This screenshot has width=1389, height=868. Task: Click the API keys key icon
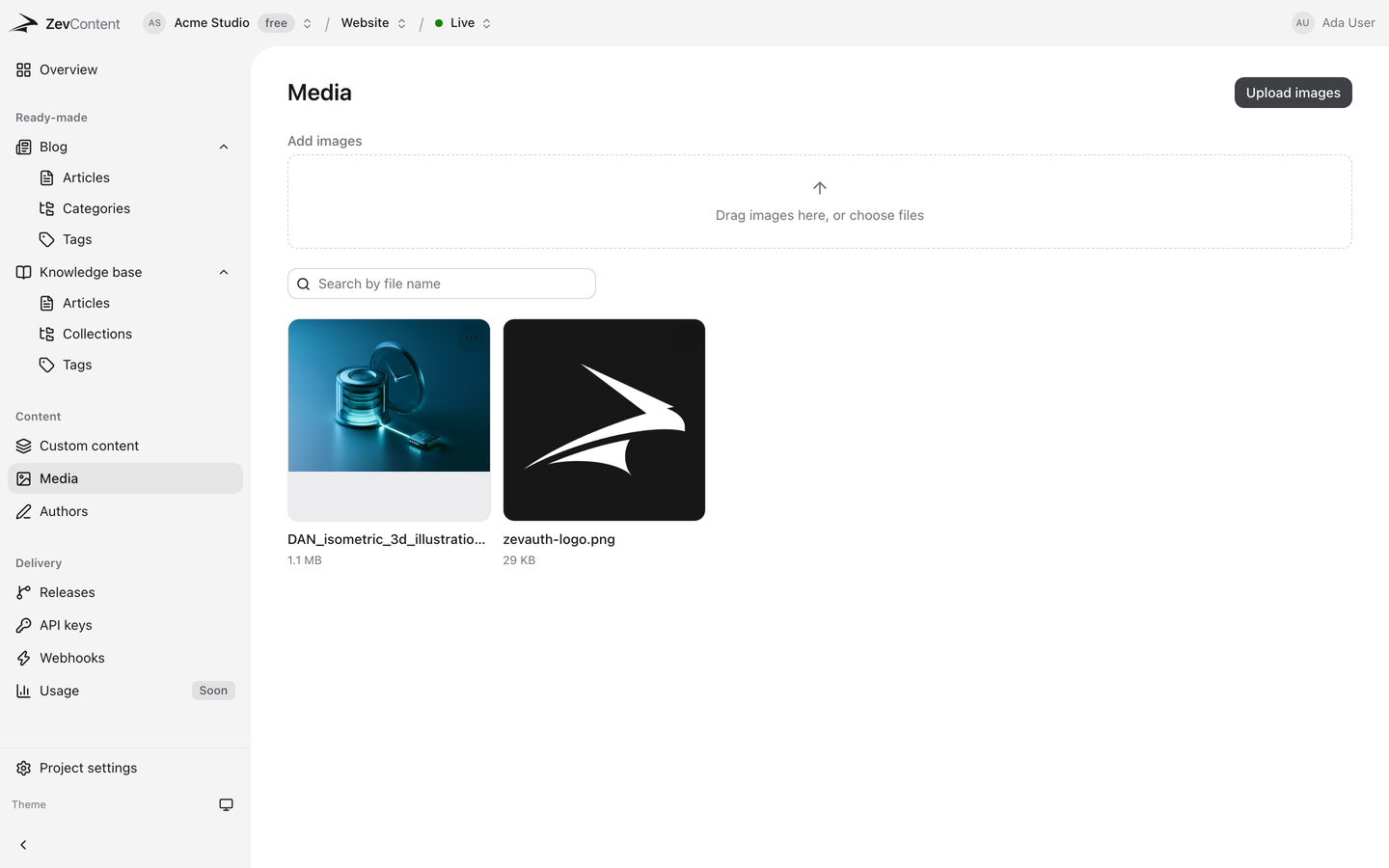[x=23, y=625]
